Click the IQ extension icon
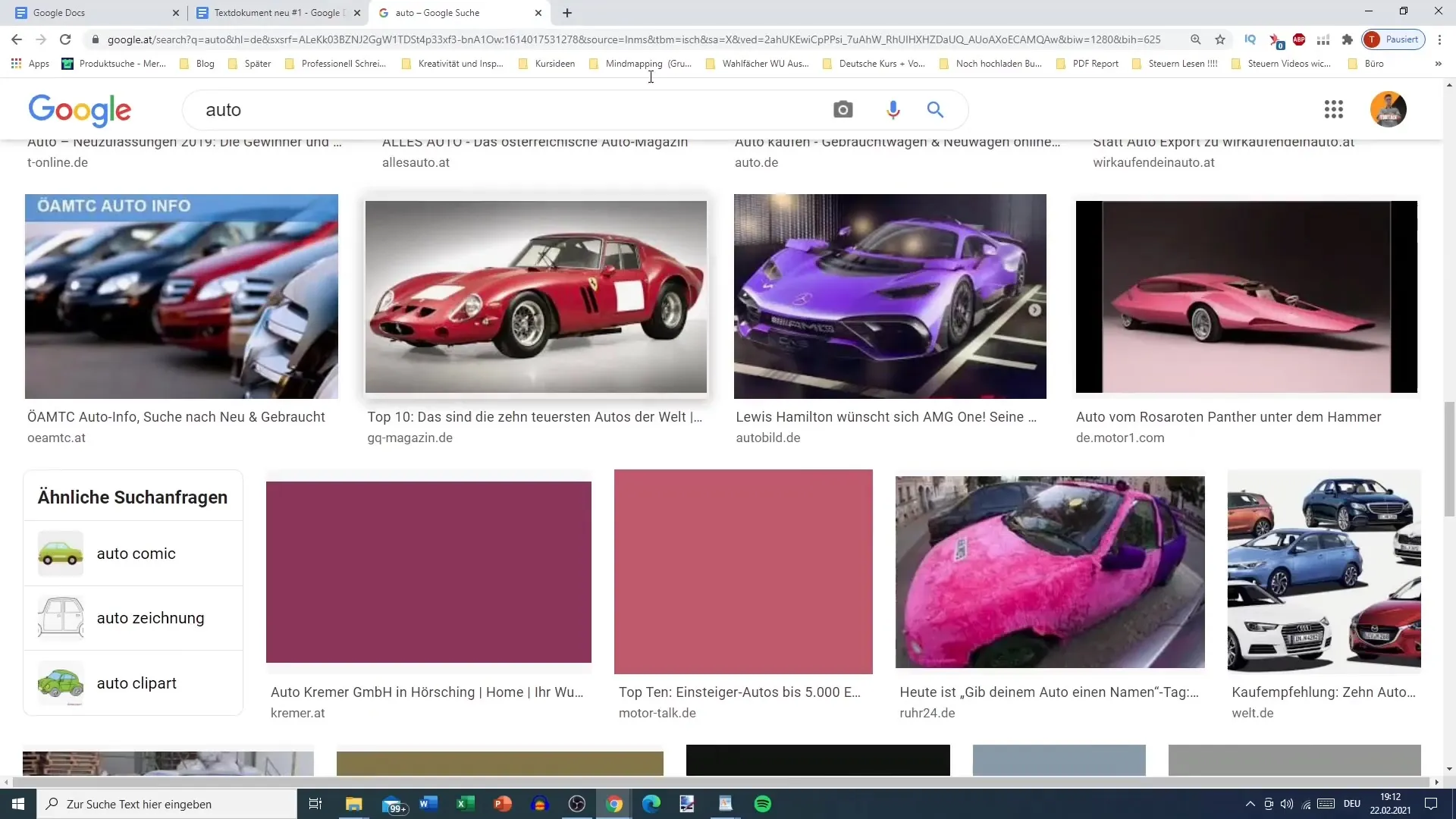 [1250, 39]
